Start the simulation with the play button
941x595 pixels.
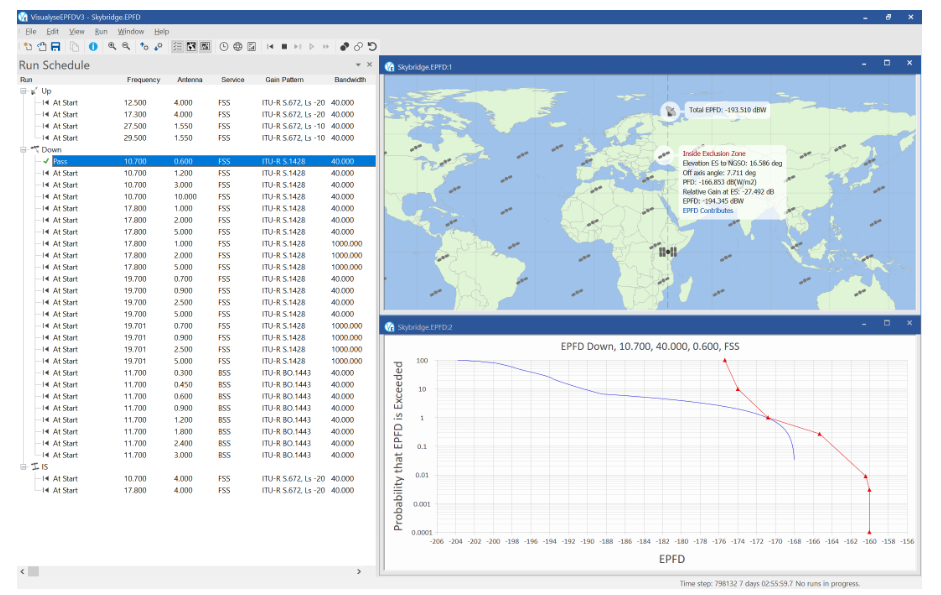point(311,46)
